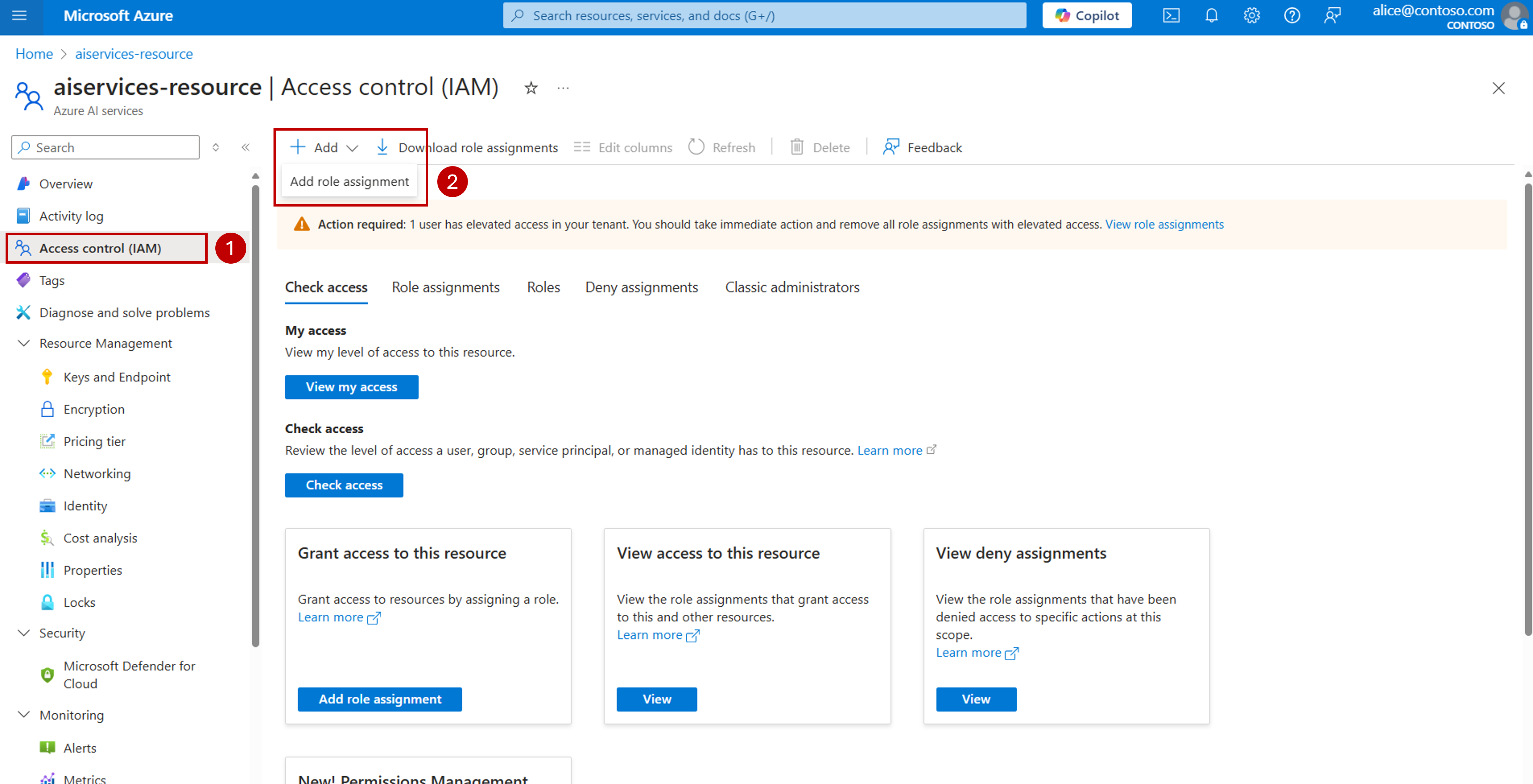Click the View my access button
The height and width of the screenshot is (784, 1533).
point(351,387)
